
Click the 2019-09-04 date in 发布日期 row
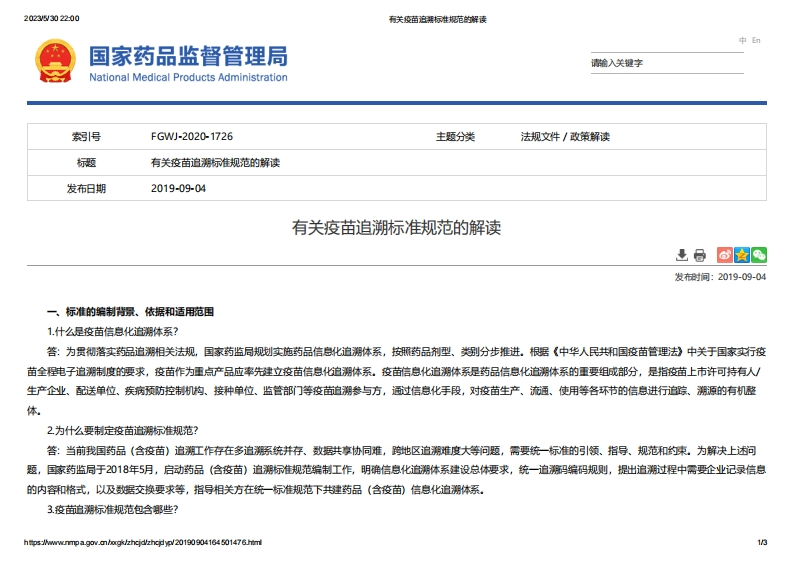[178, 188]
